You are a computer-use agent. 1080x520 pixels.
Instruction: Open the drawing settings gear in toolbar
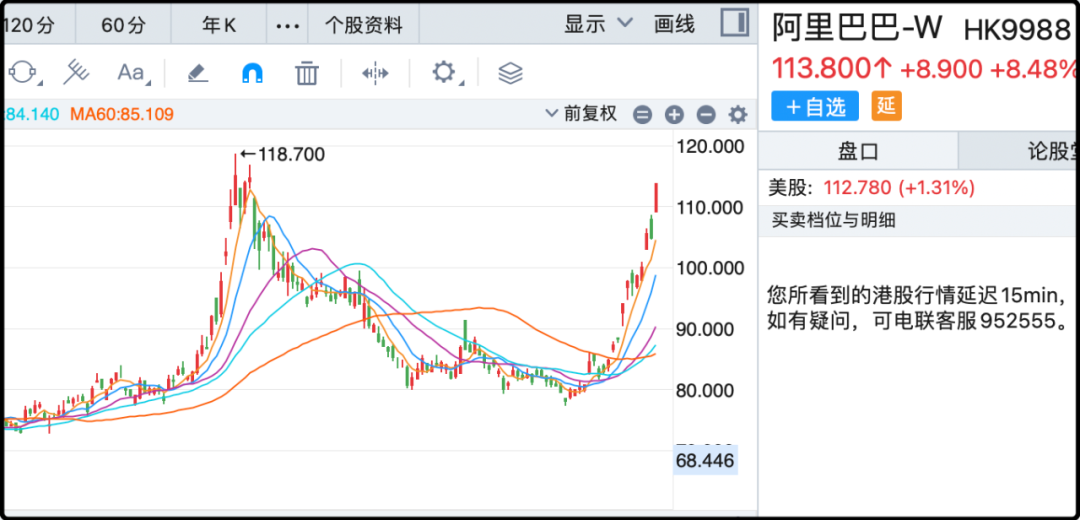[x=443, y=73]
